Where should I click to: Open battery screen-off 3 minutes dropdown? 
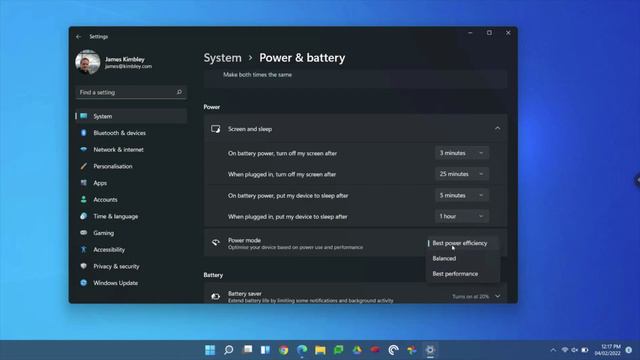coord(462,153)
